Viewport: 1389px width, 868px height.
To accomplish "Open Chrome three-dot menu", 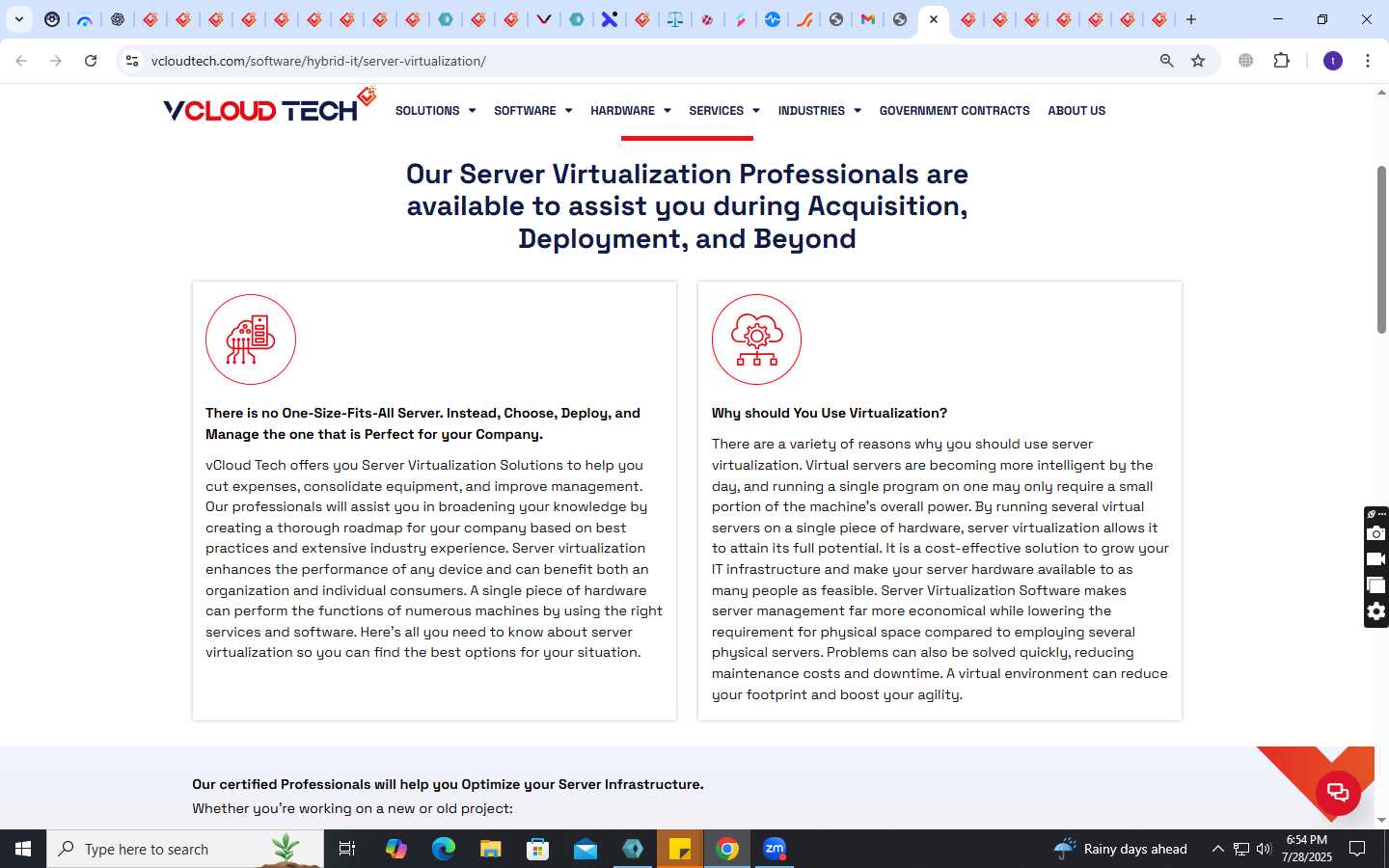I will 1368,61.
